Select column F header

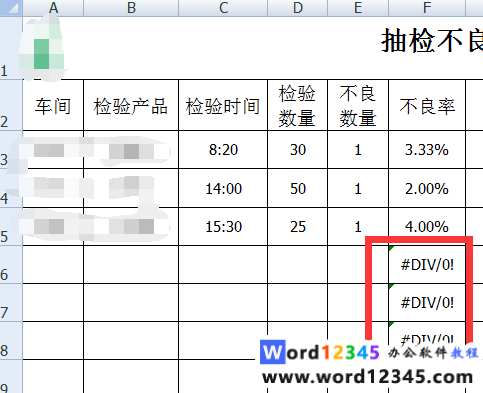[x=427, y=8]
